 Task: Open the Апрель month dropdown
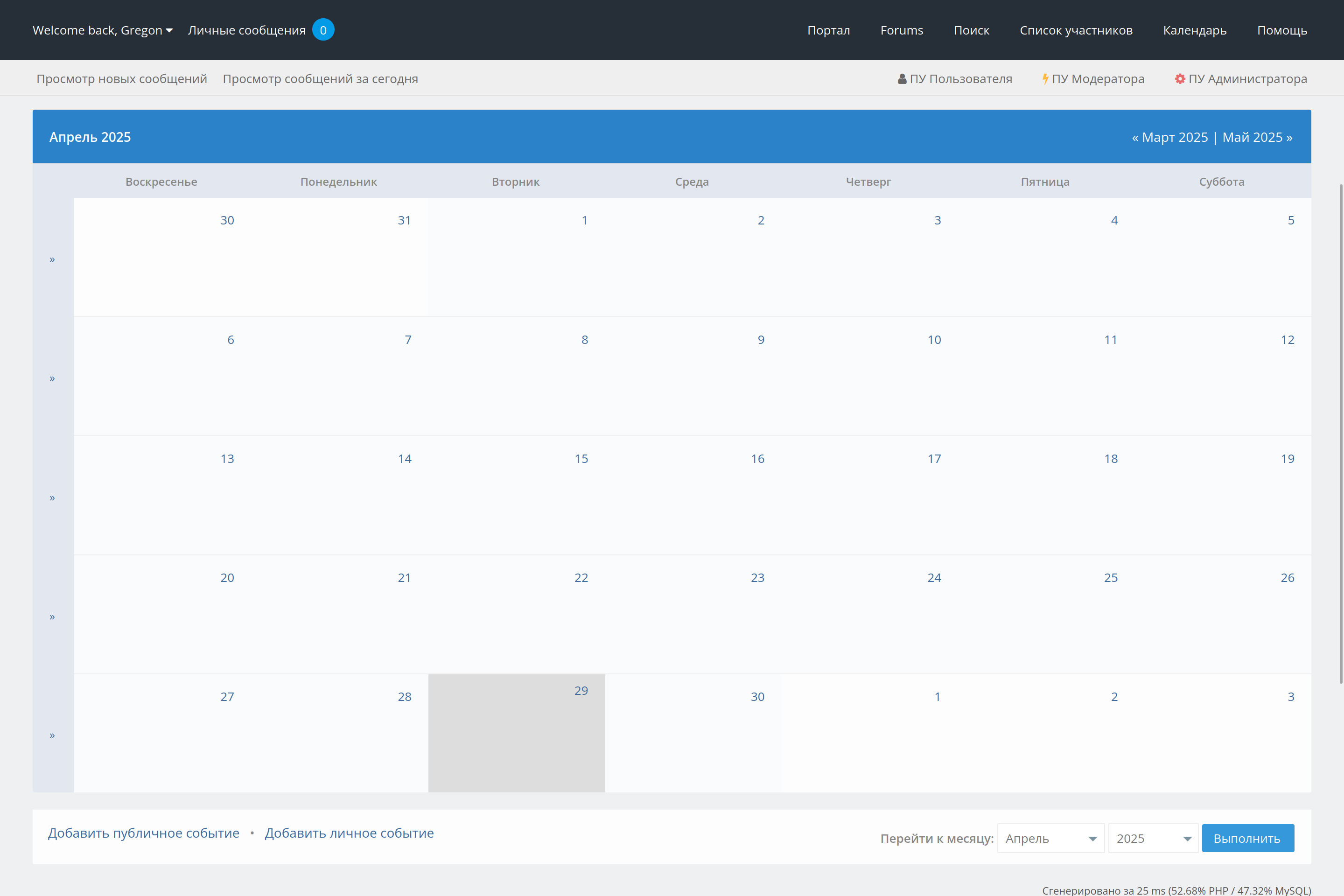tap(1050, 838)
